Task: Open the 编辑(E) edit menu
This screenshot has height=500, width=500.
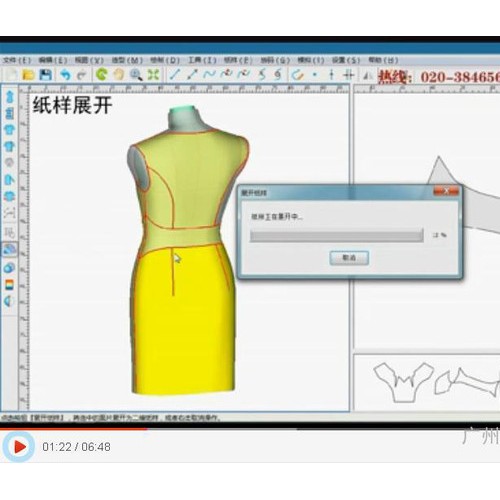Action: coord(53,60)
